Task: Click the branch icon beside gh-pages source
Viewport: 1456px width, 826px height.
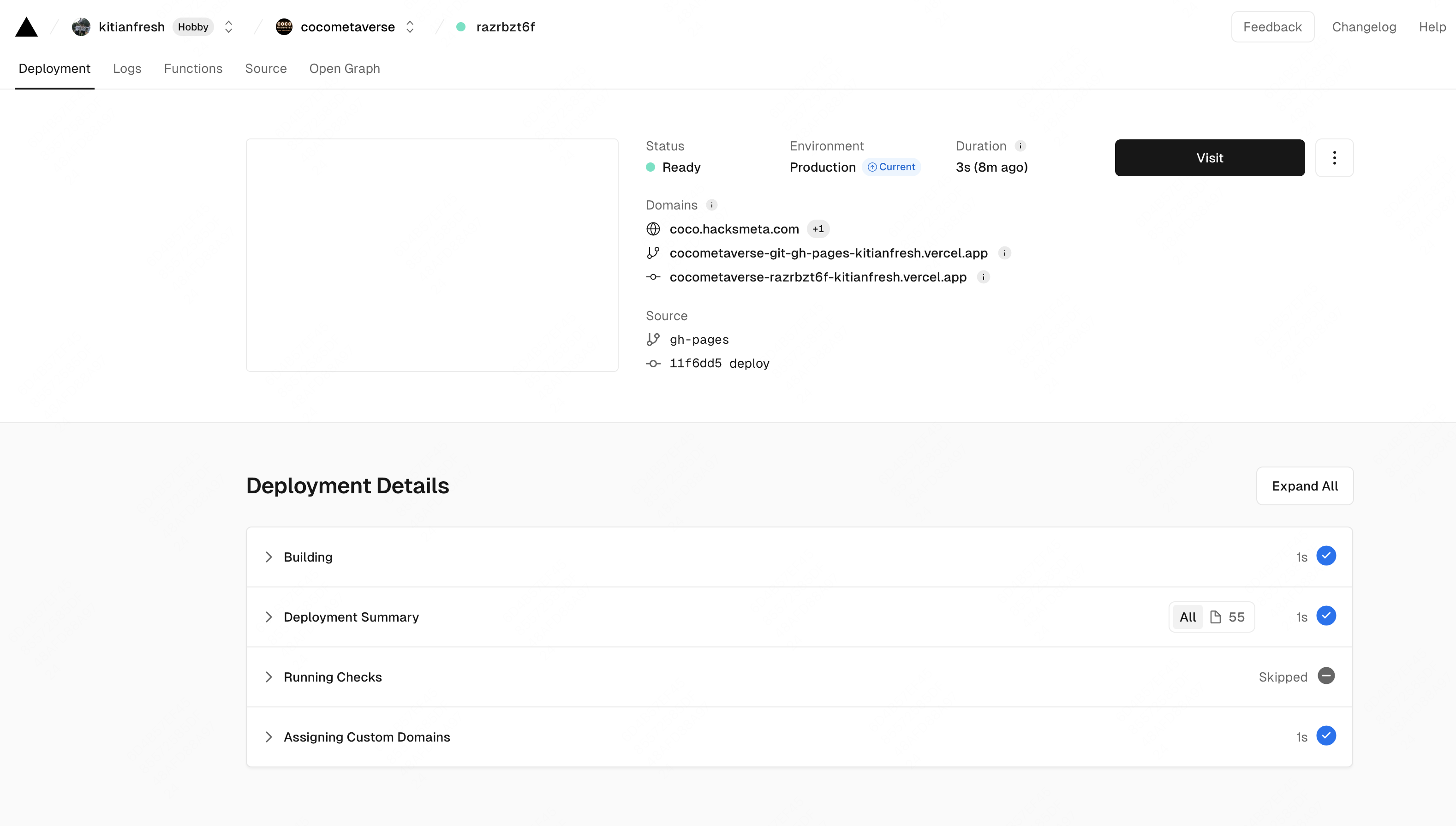Action: tap(653, 339)
